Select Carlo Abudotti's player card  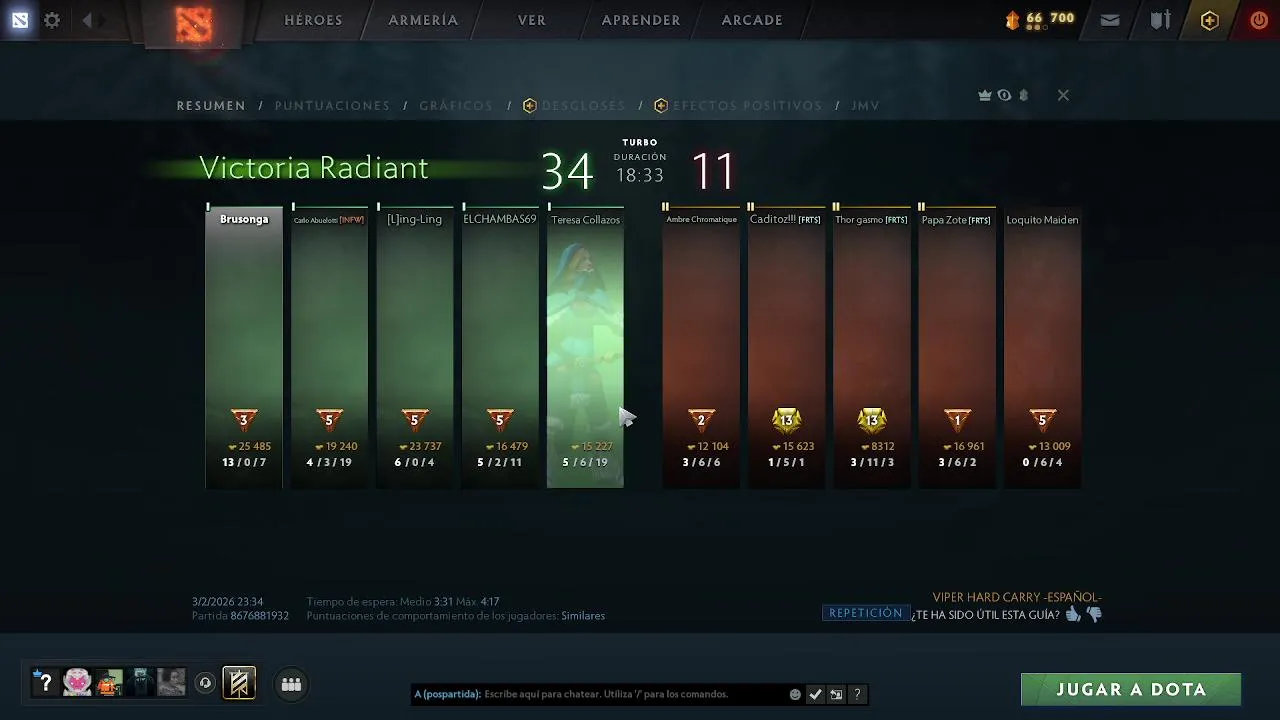coord(329,347)
